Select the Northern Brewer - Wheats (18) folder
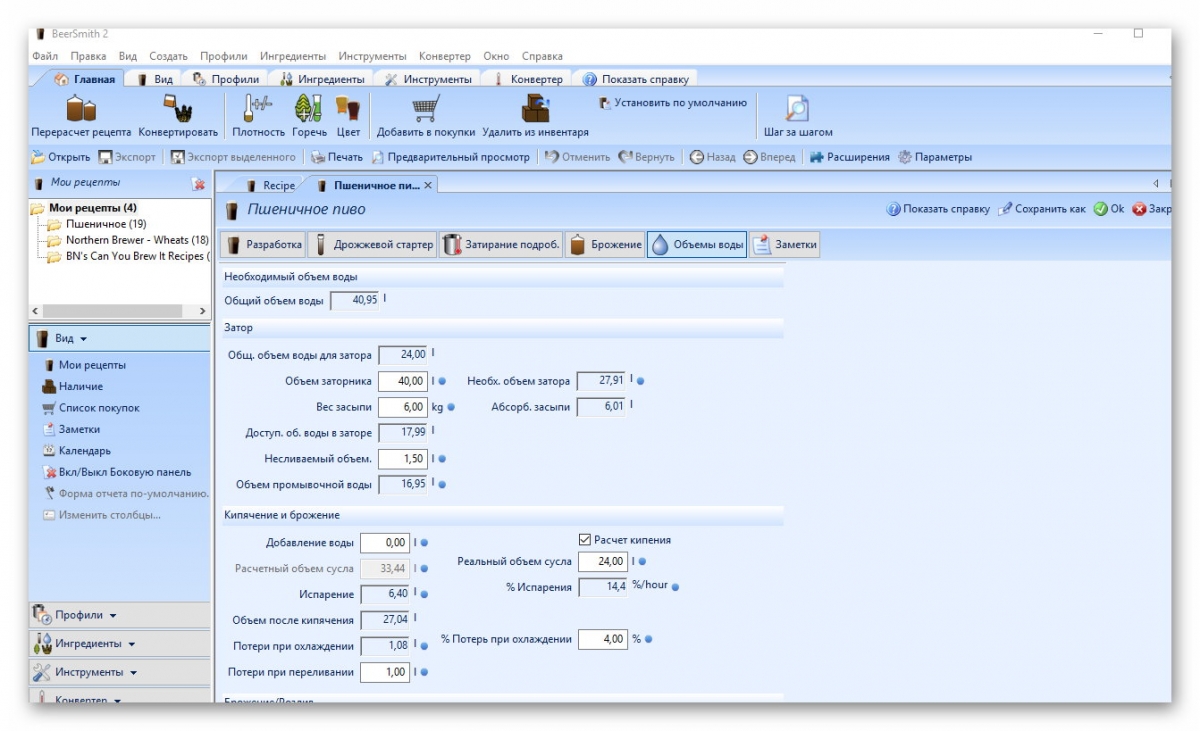The width and height of the screenshot is (1200, 731). (x=129, y=240)
